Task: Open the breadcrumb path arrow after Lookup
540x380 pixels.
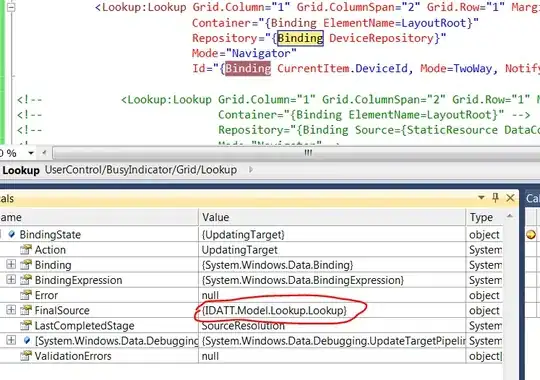Action: coord(251,170)
